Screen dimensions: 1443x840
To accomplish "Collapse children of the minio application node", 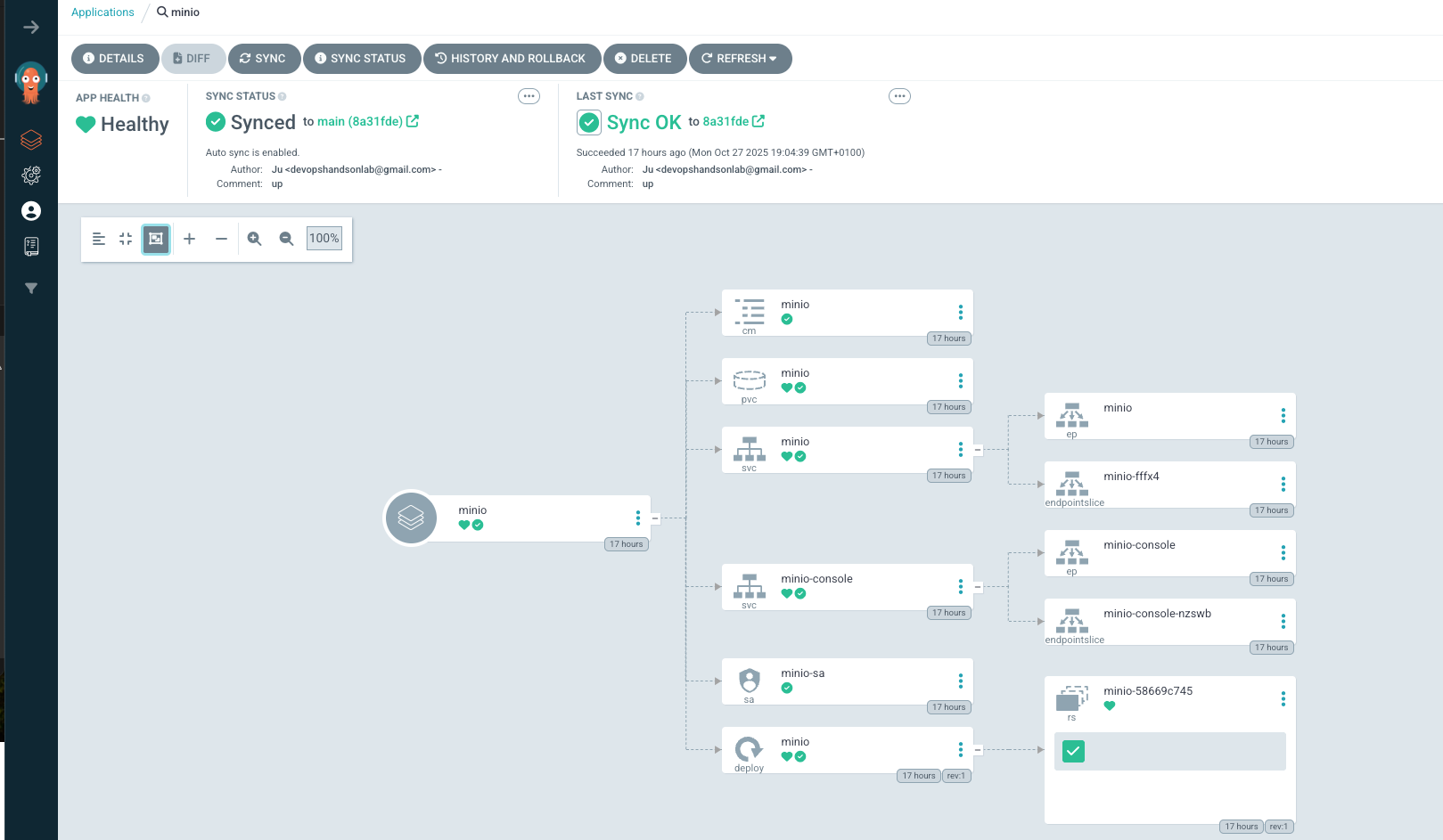I will tap(655, 518).
